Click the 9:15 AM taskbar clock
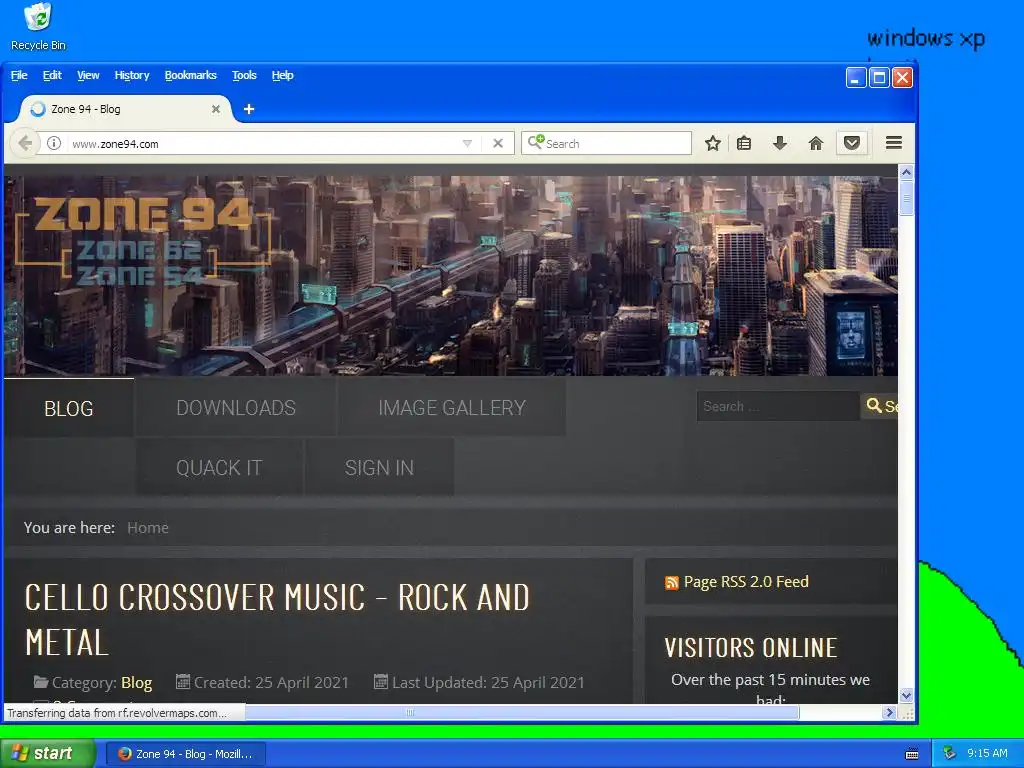Image resolution: width=1024 pixels, height=768 pixels. (x=987, y=753)
